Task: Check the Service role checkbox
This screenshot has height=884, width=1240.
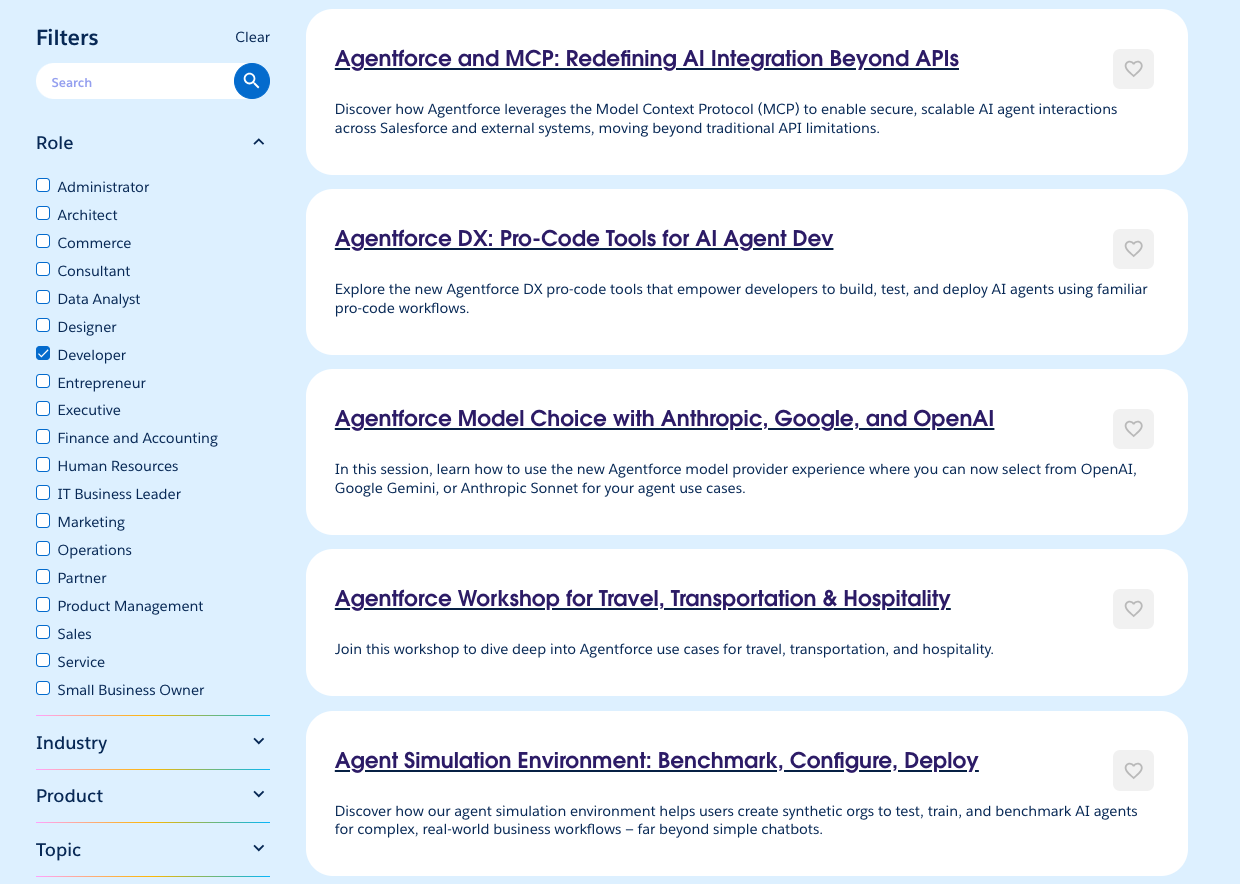Action: [43, 660]
